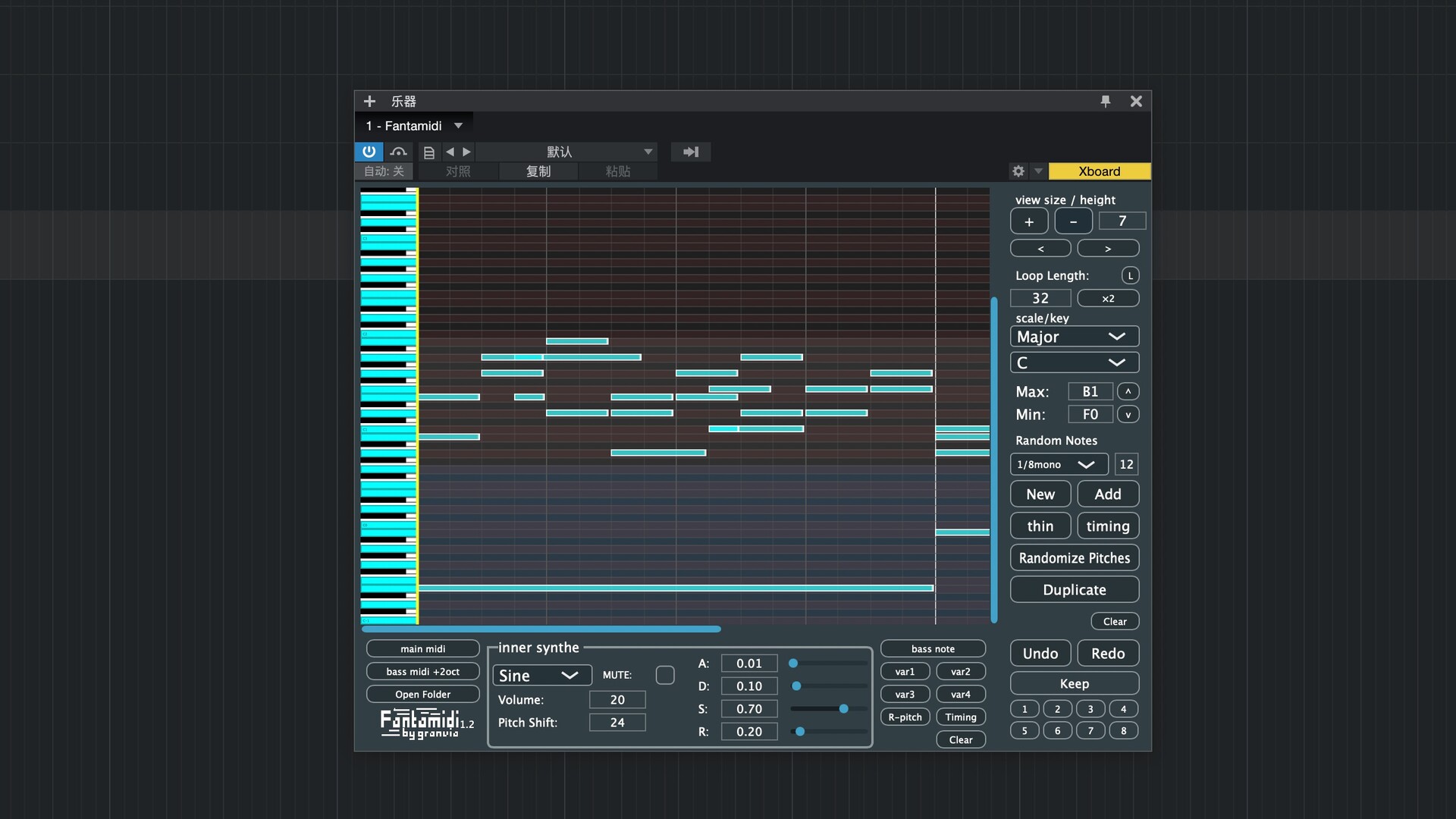Click the 复制 copy tab
This screenshot has height=819, width=1456.
538,171
